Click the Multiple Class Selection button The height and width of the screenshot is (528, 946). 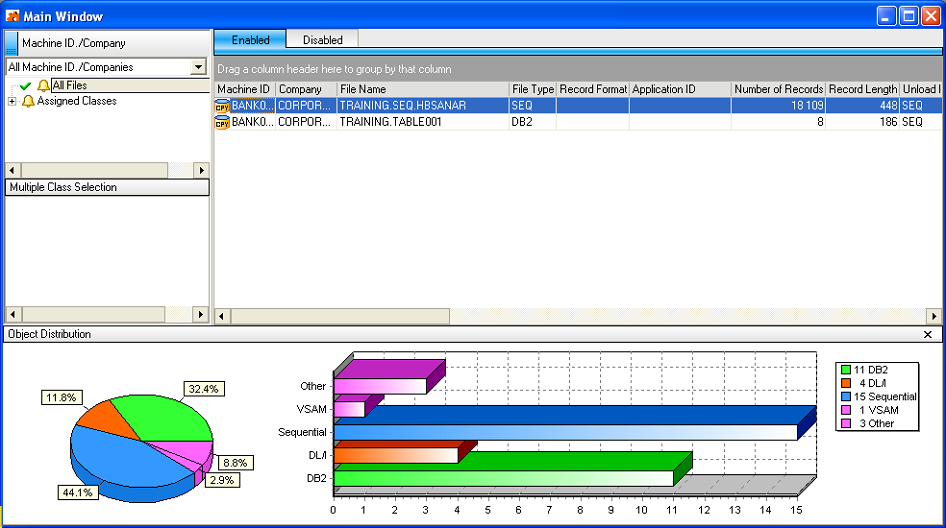pyautogui.click(x=107, y=187)
